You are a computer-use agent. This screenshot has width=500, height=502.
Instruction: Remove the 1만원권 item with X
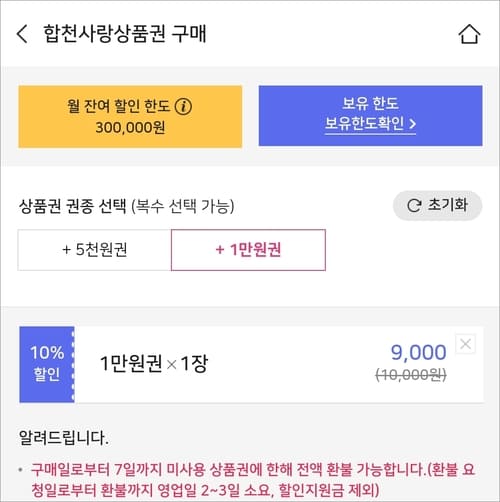click(466, 344)
